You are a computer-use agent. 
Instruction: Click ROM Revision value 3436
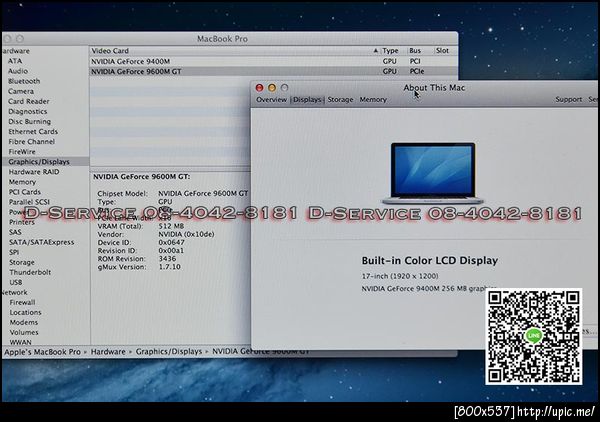167,259
